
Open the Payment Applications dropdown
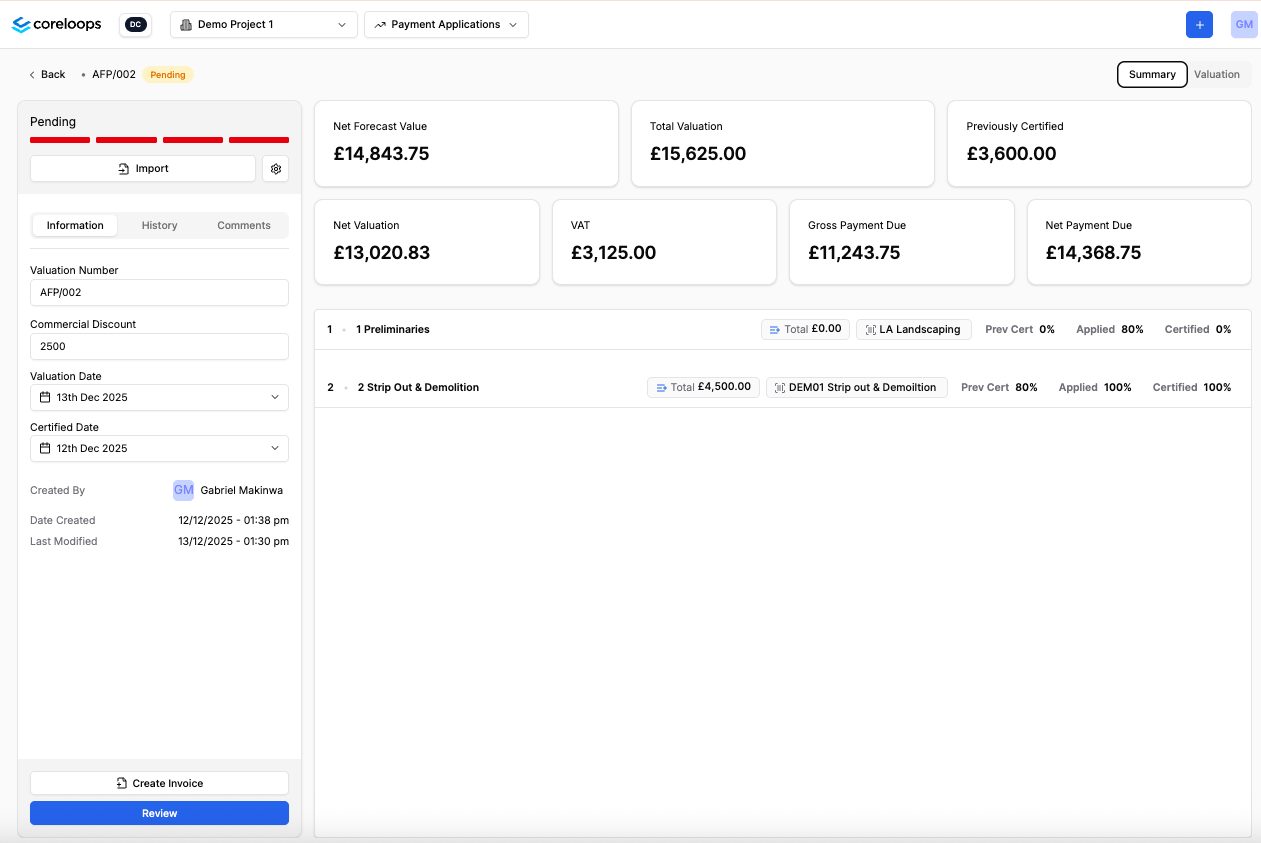tap(446, 25)
